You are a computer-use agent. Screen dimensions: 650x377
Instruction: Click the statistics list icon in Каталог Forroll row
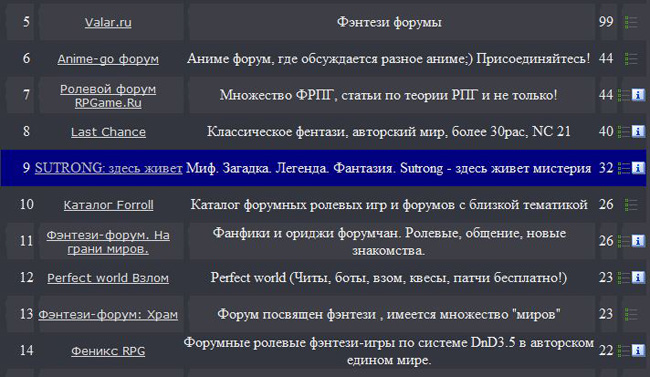pos(631,204)
